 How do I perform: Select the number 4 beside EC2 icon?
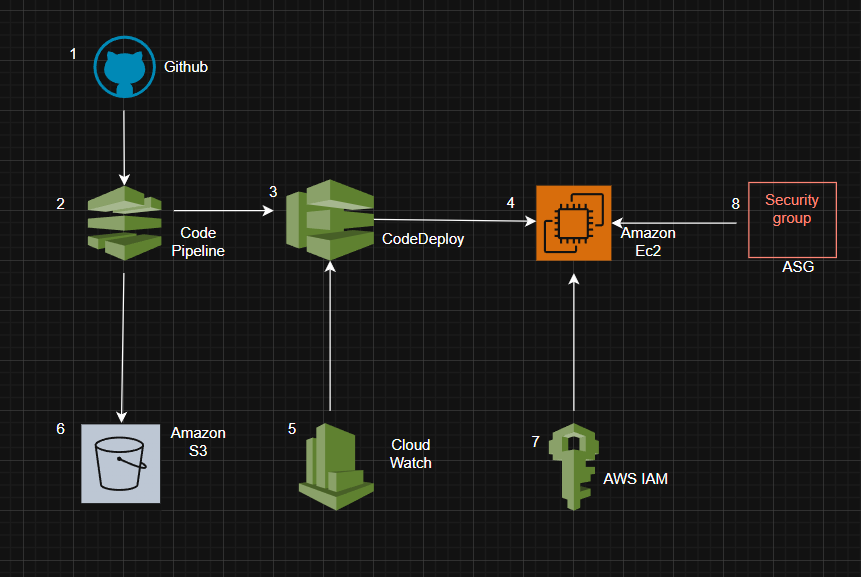[x=511, y=203]
